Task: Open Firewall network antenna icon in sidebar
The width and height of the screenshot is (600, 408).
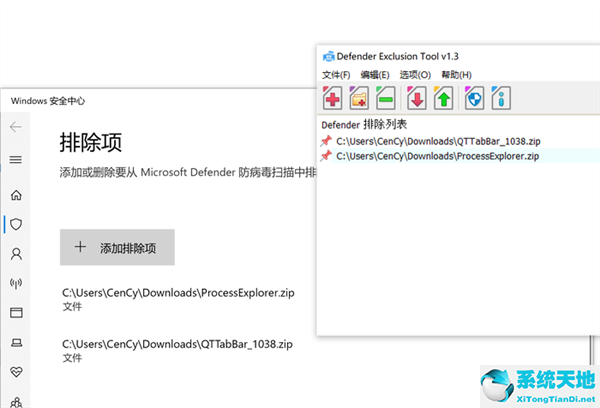Action: tap(16, 283)
